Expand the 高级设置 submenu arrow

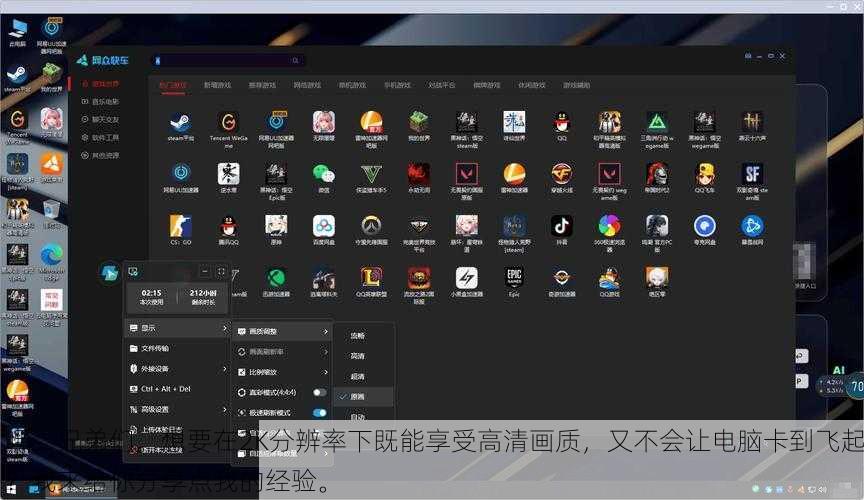click(224, 409)
